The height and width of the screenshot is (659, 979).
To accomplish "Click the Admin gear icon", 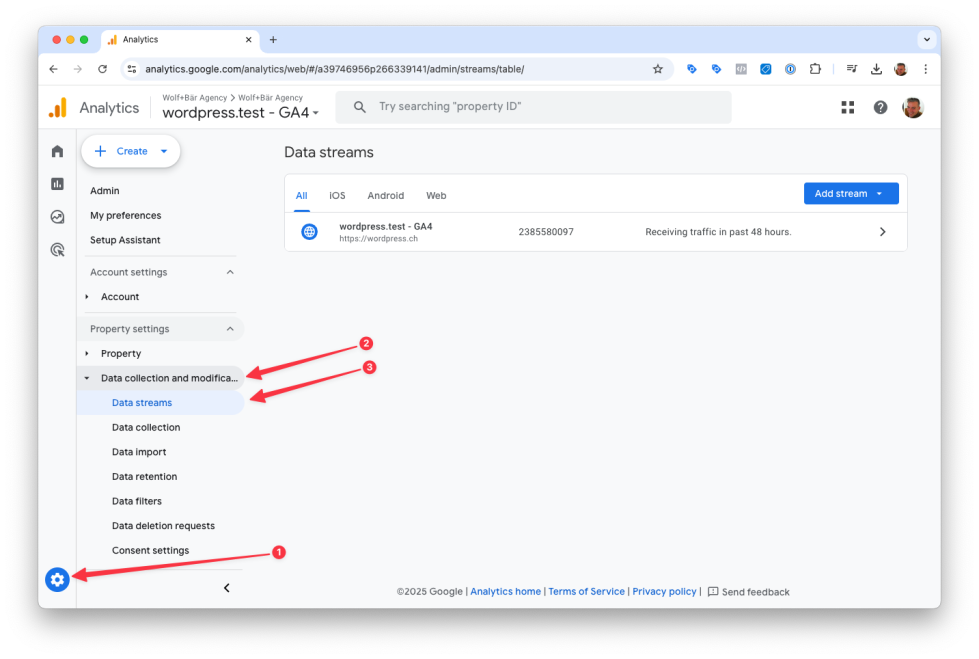I will 57,580.
